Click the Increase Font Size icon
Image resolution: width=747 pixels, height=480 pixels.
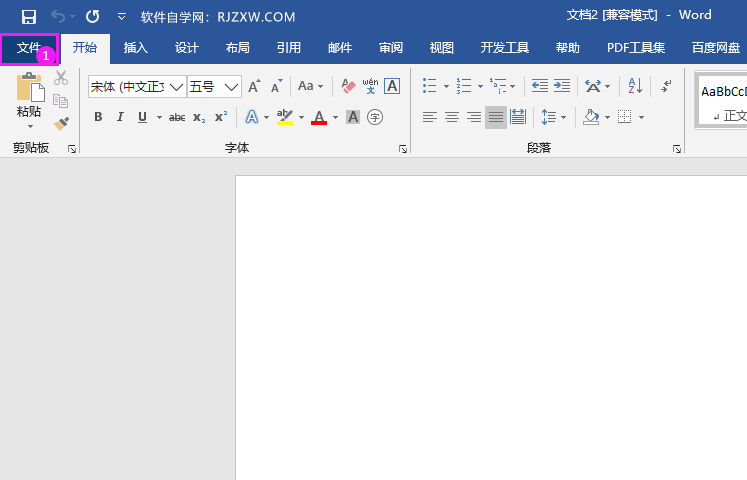254,86
